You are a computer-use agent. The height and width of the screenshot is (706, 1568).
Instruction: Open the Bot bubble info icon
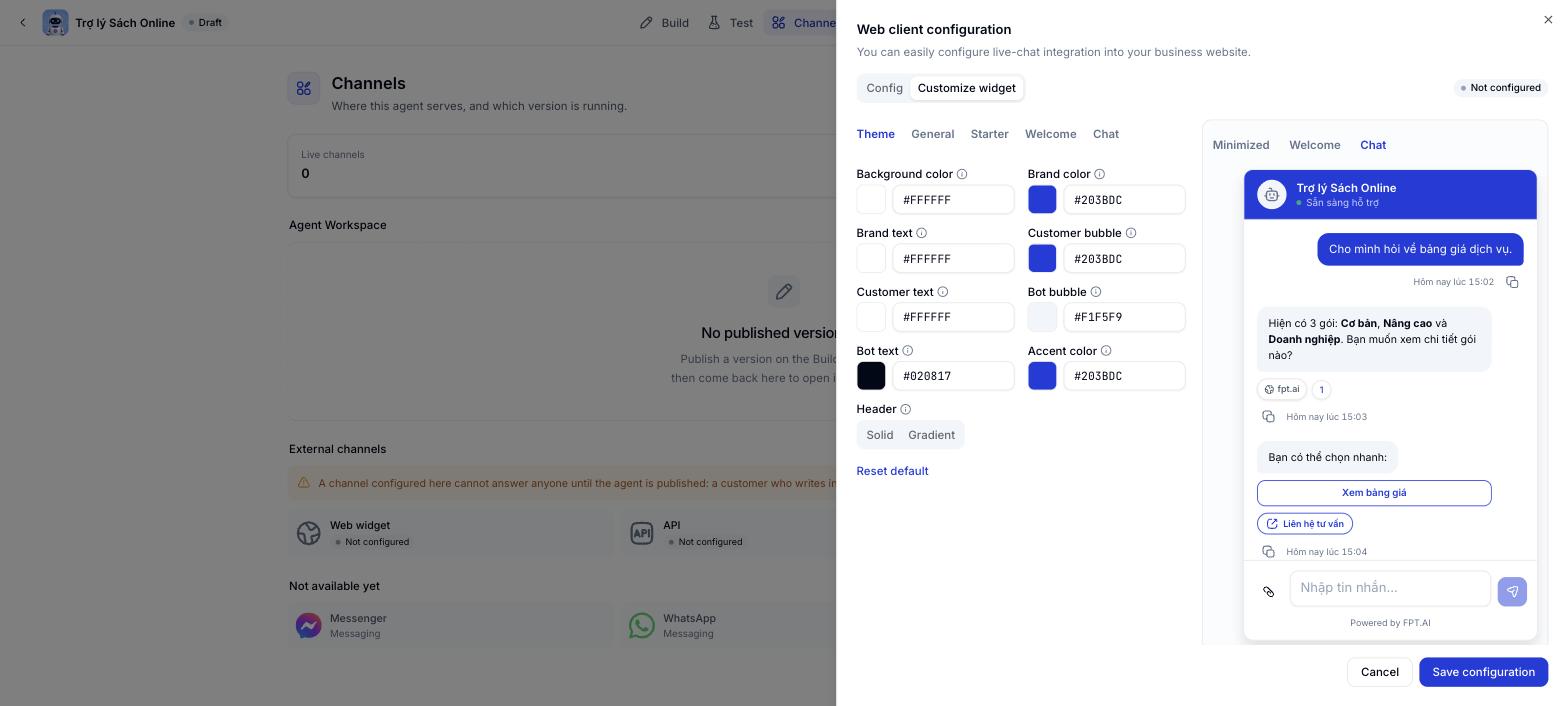[x=1096, y=292]
